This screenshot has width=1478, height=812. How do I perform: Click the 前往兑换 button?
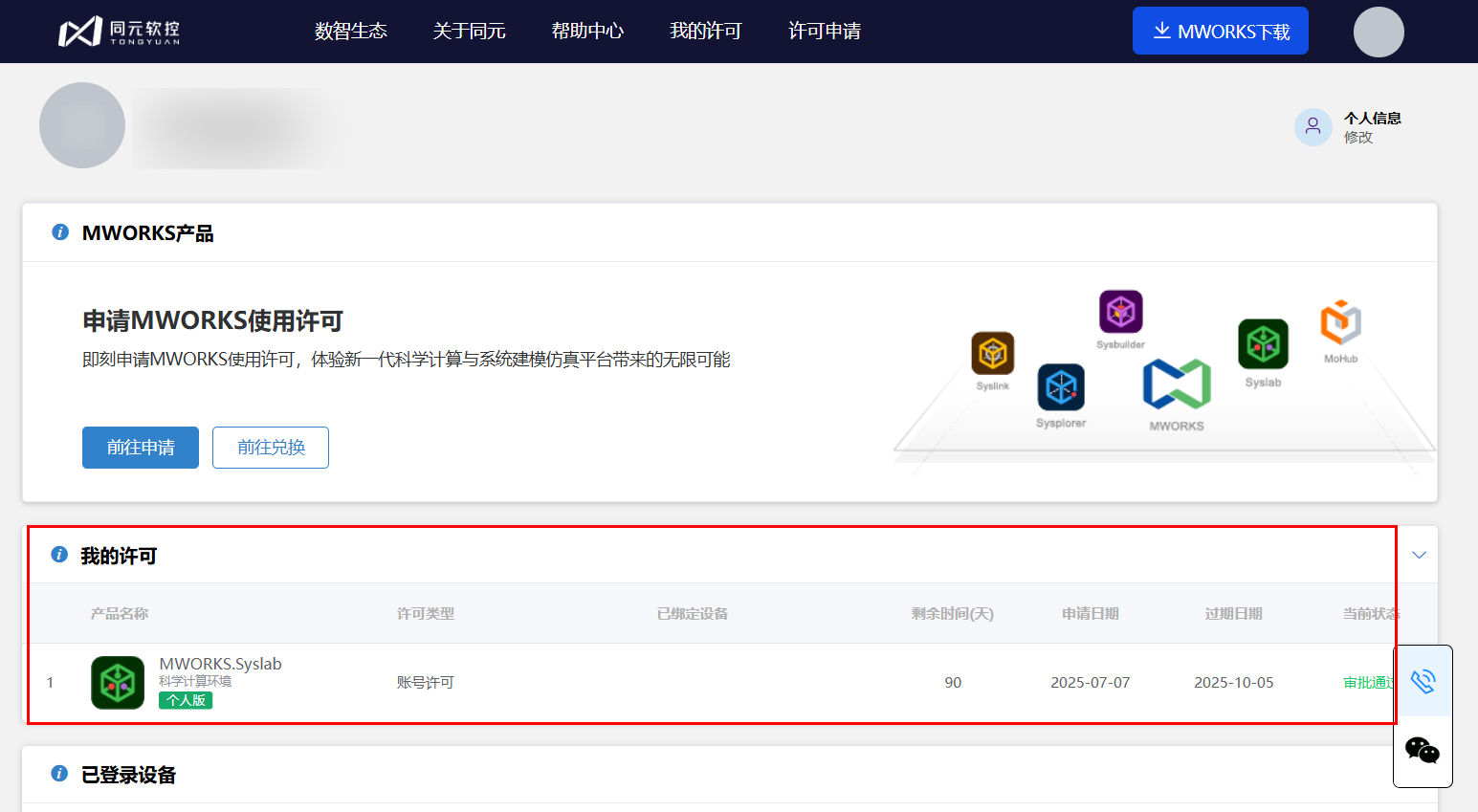tap(271, 448)
